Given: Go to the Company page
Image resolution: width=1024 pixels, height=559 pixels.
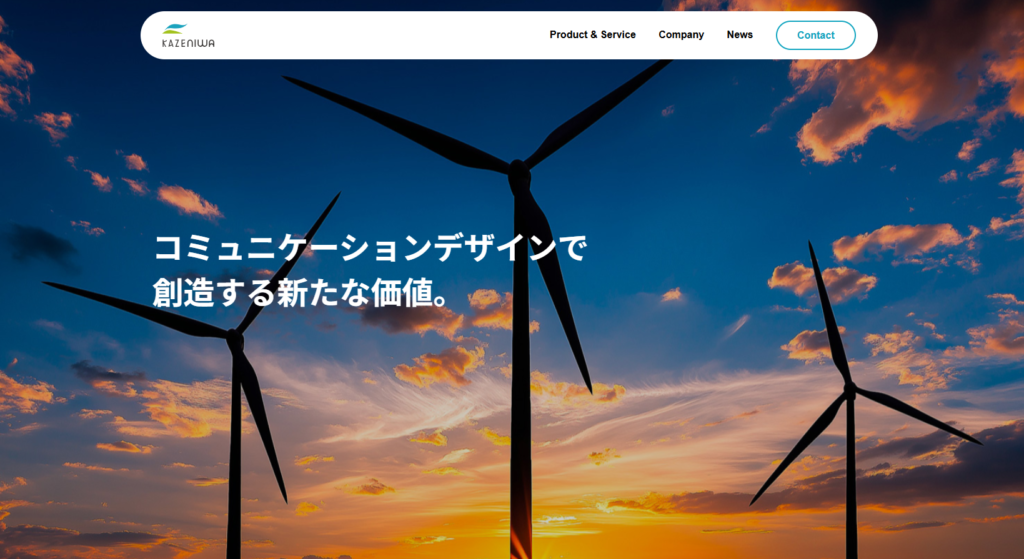Looking at the screenshot, I should [x=681, y=35].
